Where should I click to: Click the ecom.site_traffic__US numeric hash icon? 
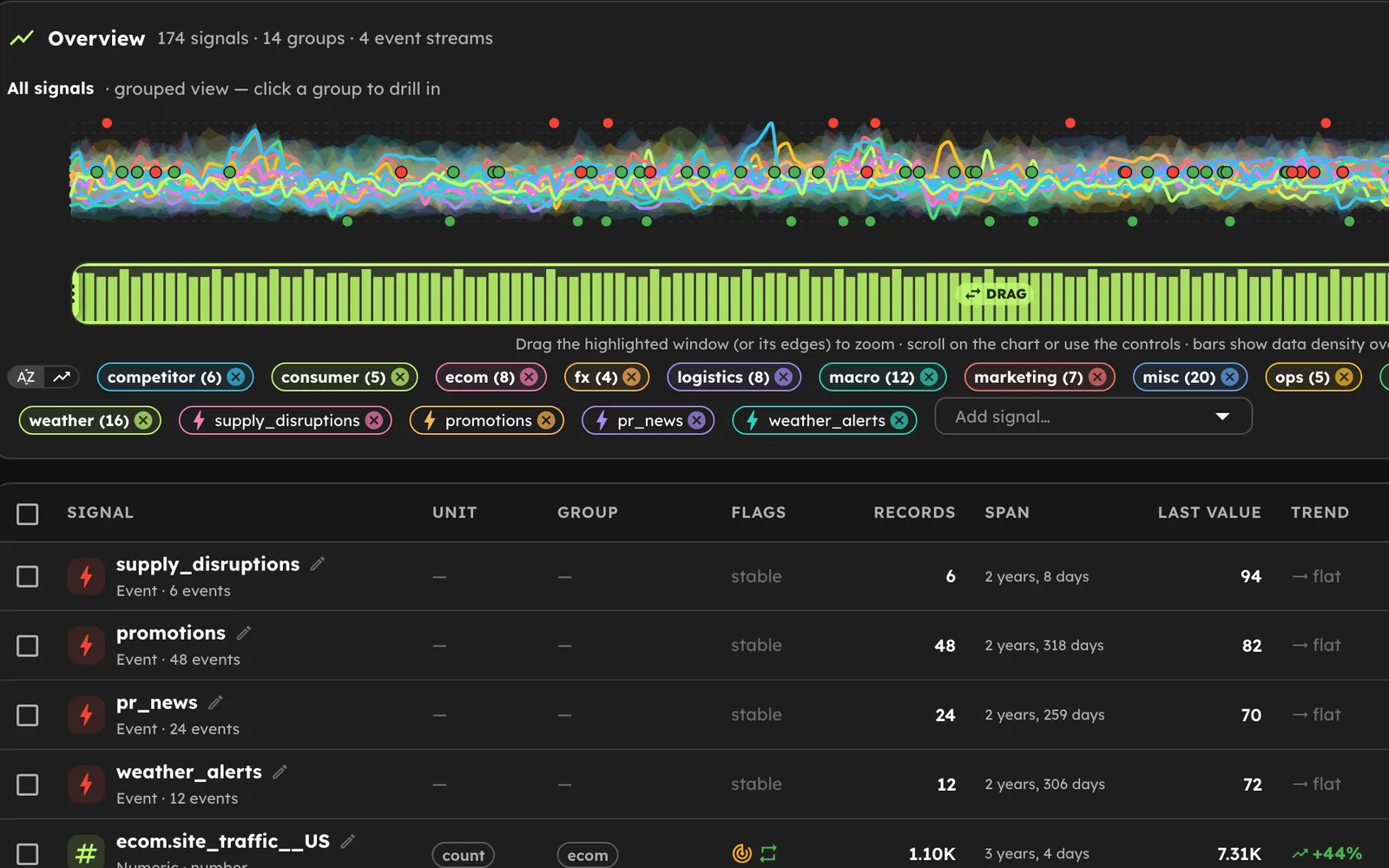tap(86, 853)
